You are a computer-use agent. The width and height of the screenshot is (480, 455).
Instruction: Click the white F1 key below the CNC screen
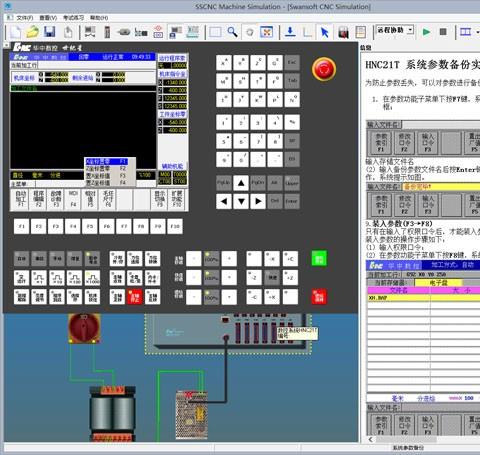click(x=21, y=226)
